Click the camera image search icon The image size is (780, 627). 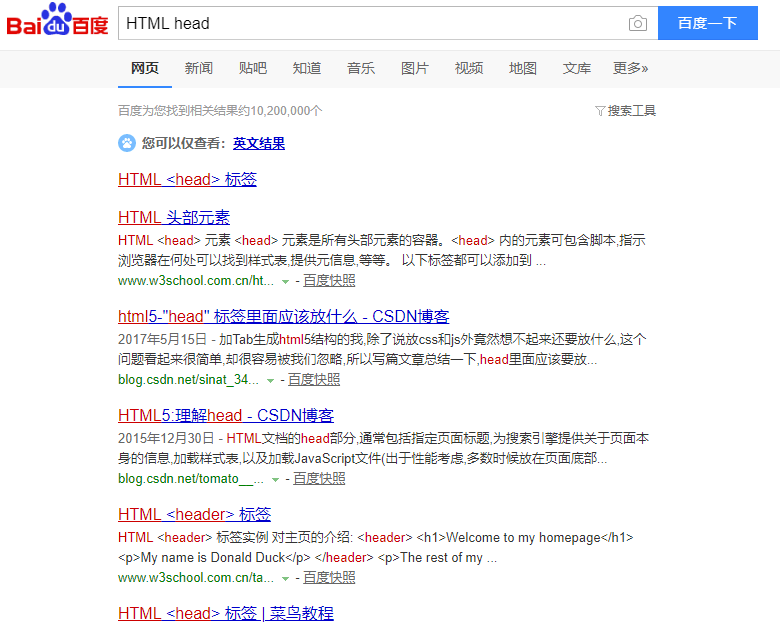637,24
